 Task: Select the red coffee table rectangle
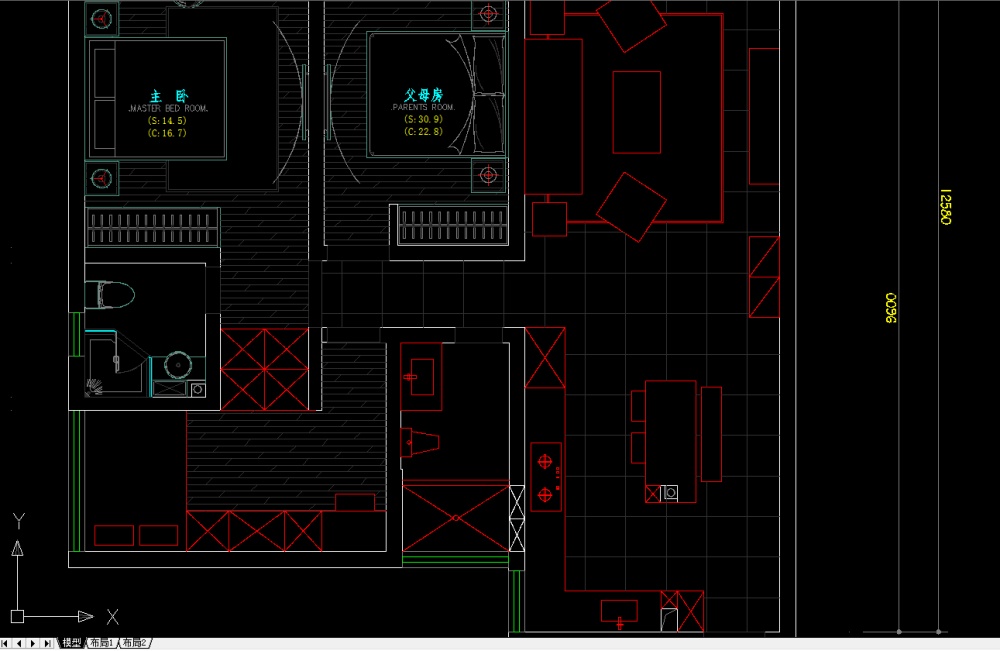coord(636,112)
